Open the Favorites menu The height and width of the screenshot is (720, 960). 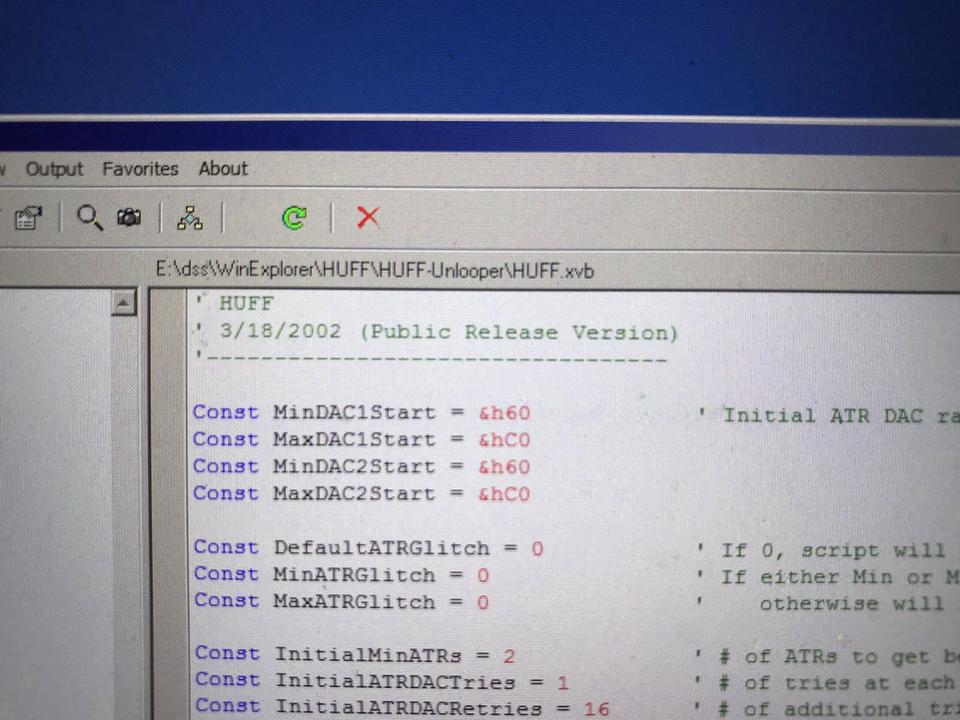pos(140,169)
